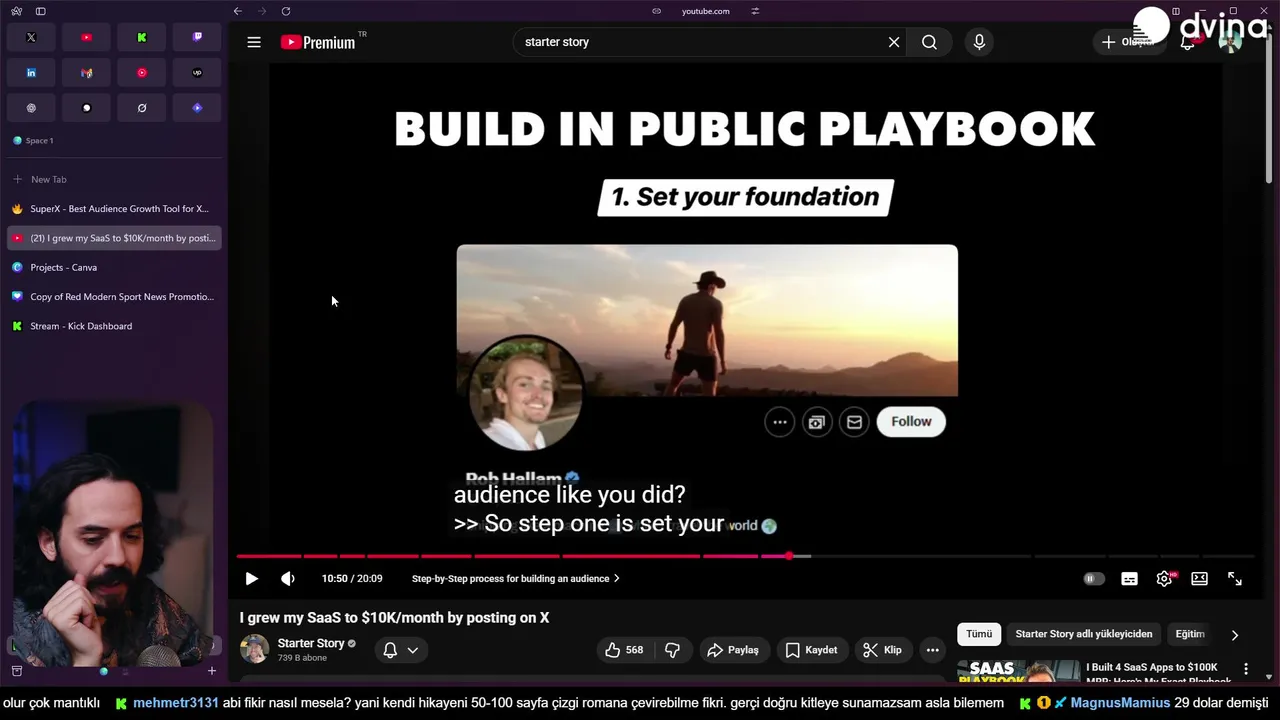Switch to the SuperX Best Audience Growth tab

pos(113,209)
